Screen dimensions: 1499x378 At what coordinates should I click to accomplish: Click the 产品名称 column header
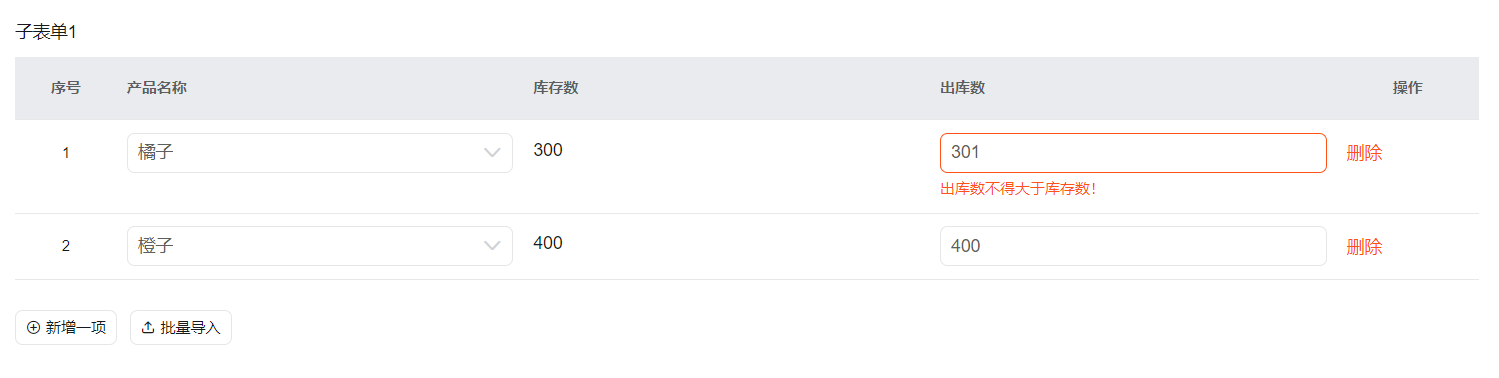(157, 88)
